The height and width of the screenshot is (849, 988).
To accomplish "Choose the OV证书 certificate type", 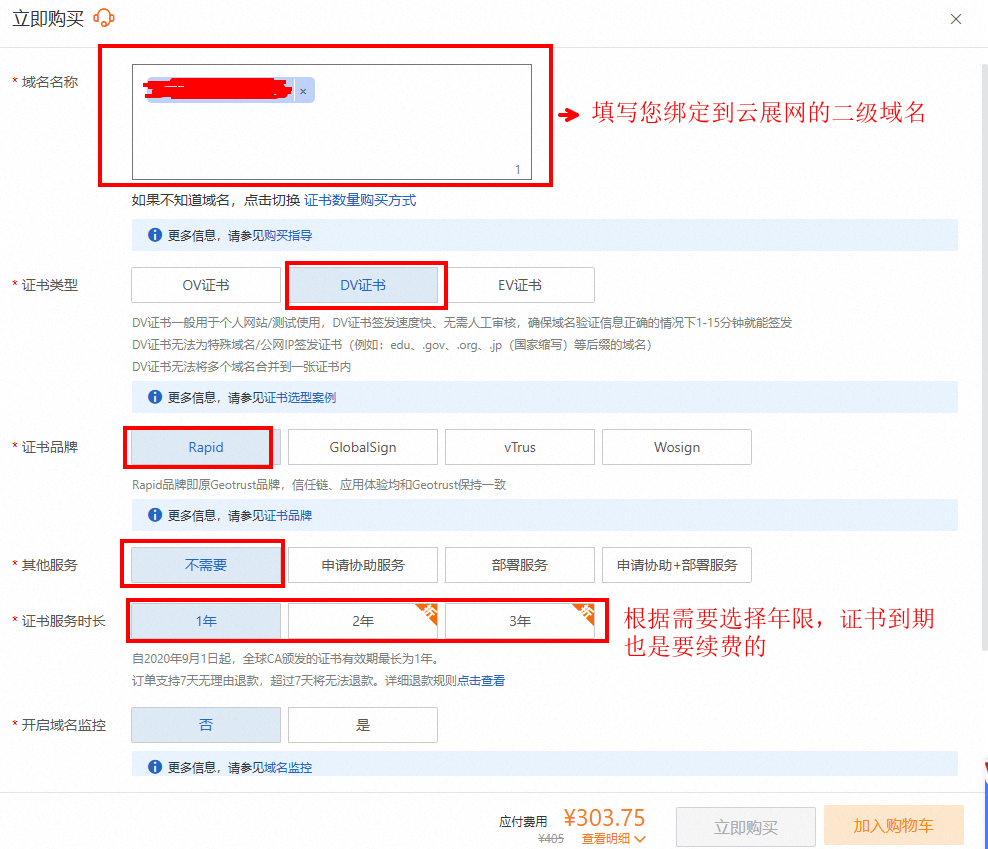I will (206, 285).
